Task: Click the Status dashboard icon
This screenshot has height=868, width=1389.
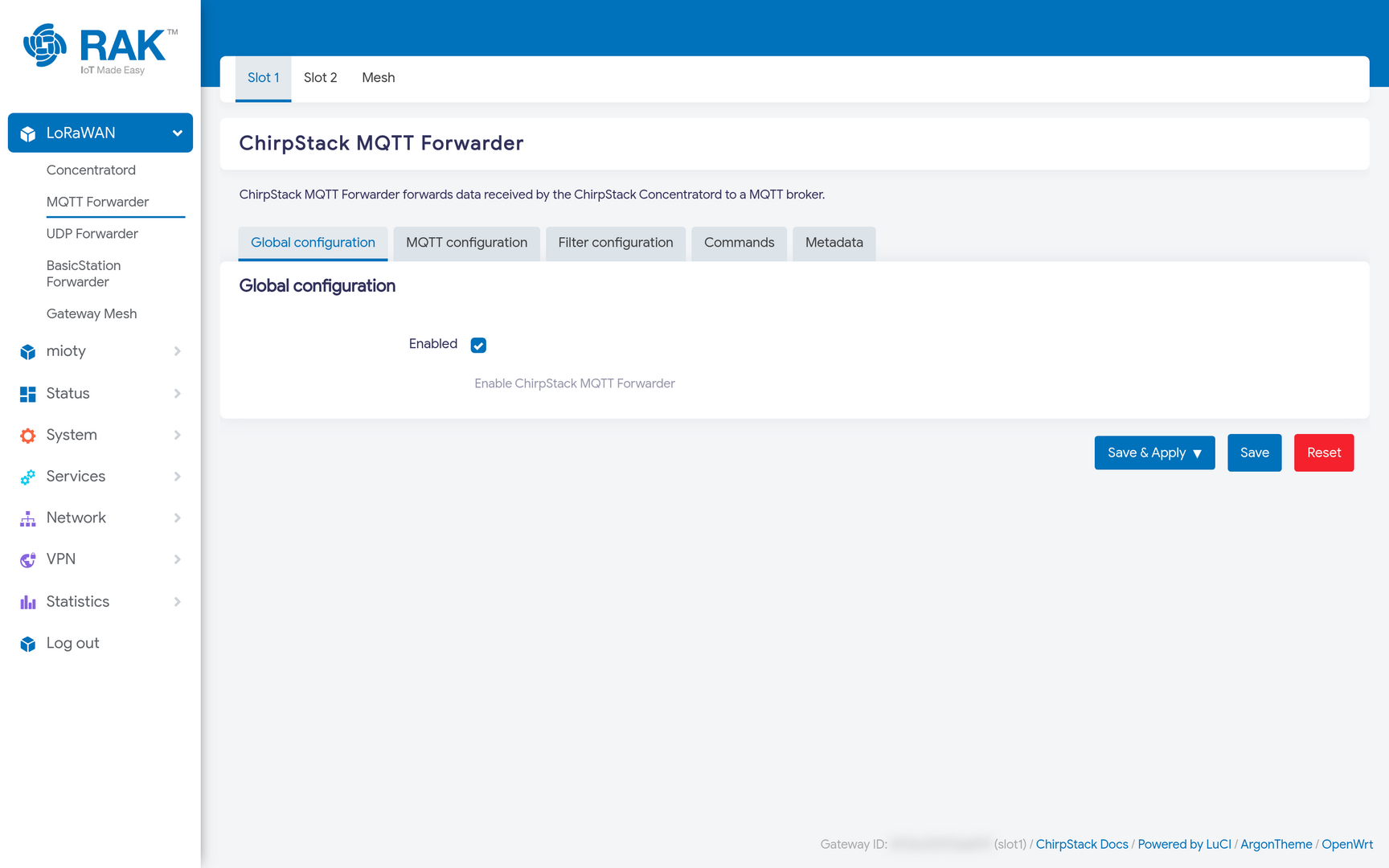Action: 28,394
